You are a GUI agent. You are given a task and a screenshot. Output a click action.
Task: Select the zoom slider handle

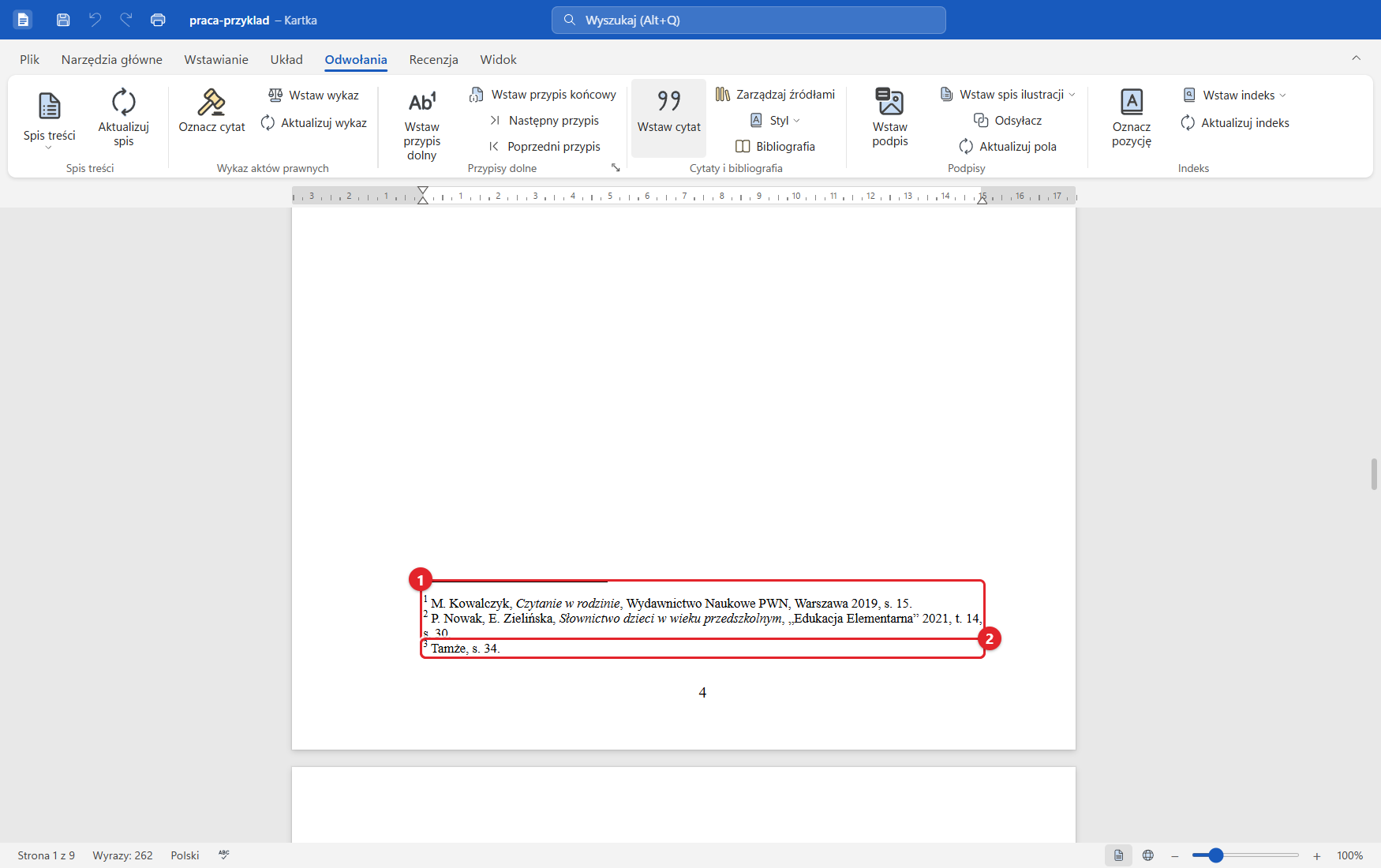tap(1215, 855)
